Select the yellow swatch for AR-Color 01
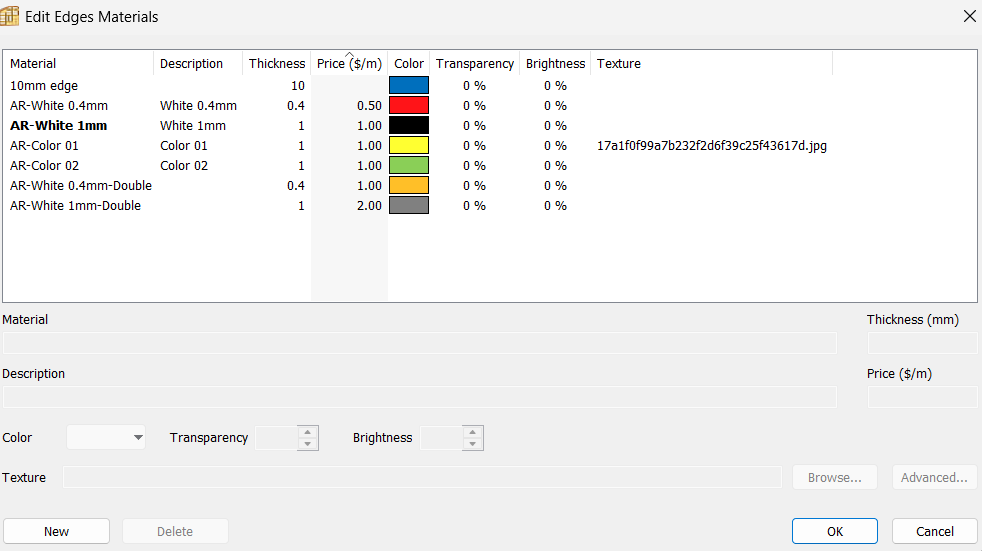Viewport: 982px width, 551px height. [x=408, y=146]
